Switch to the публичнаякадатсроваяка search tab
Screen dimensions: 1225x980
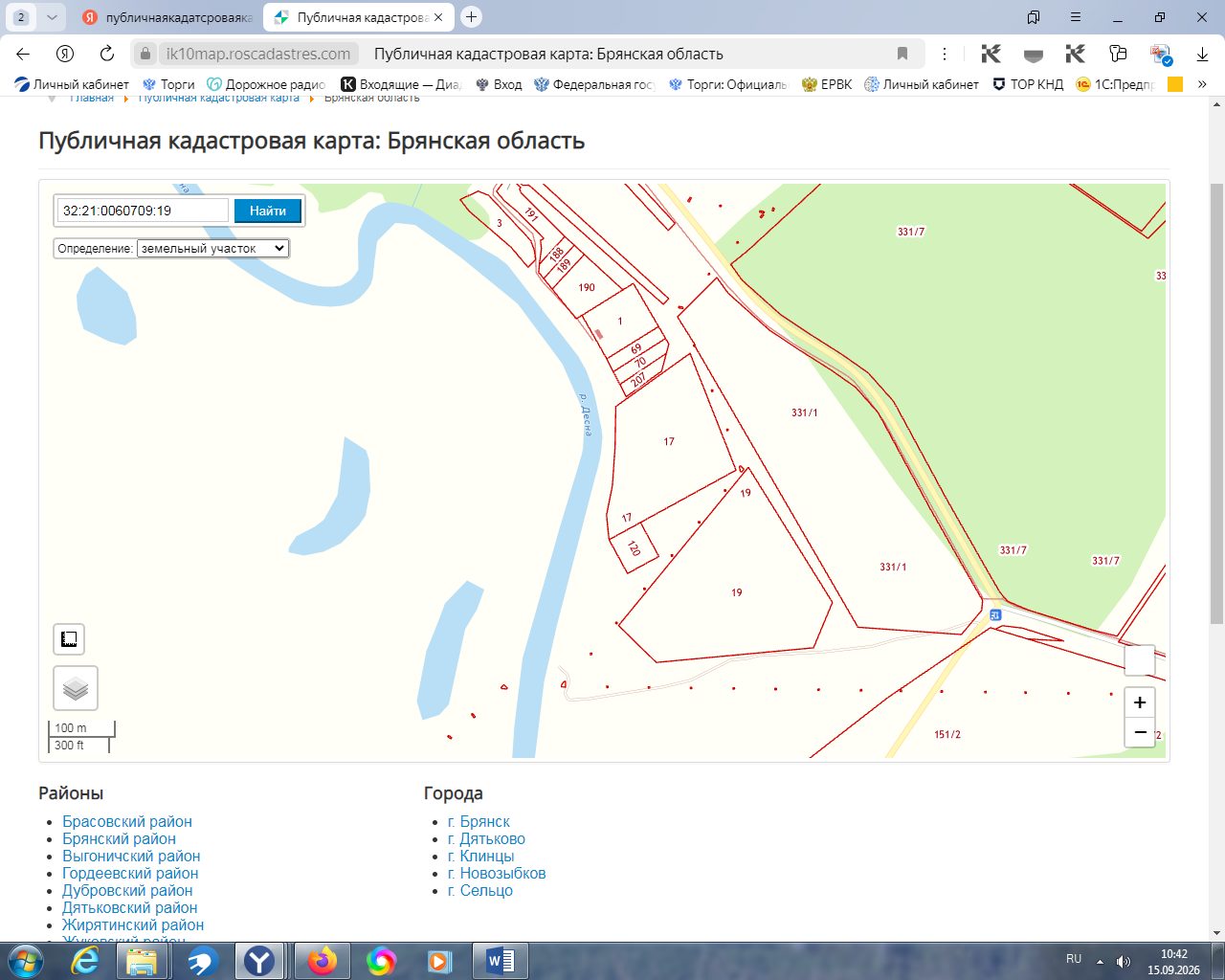[x=167, y=17]
